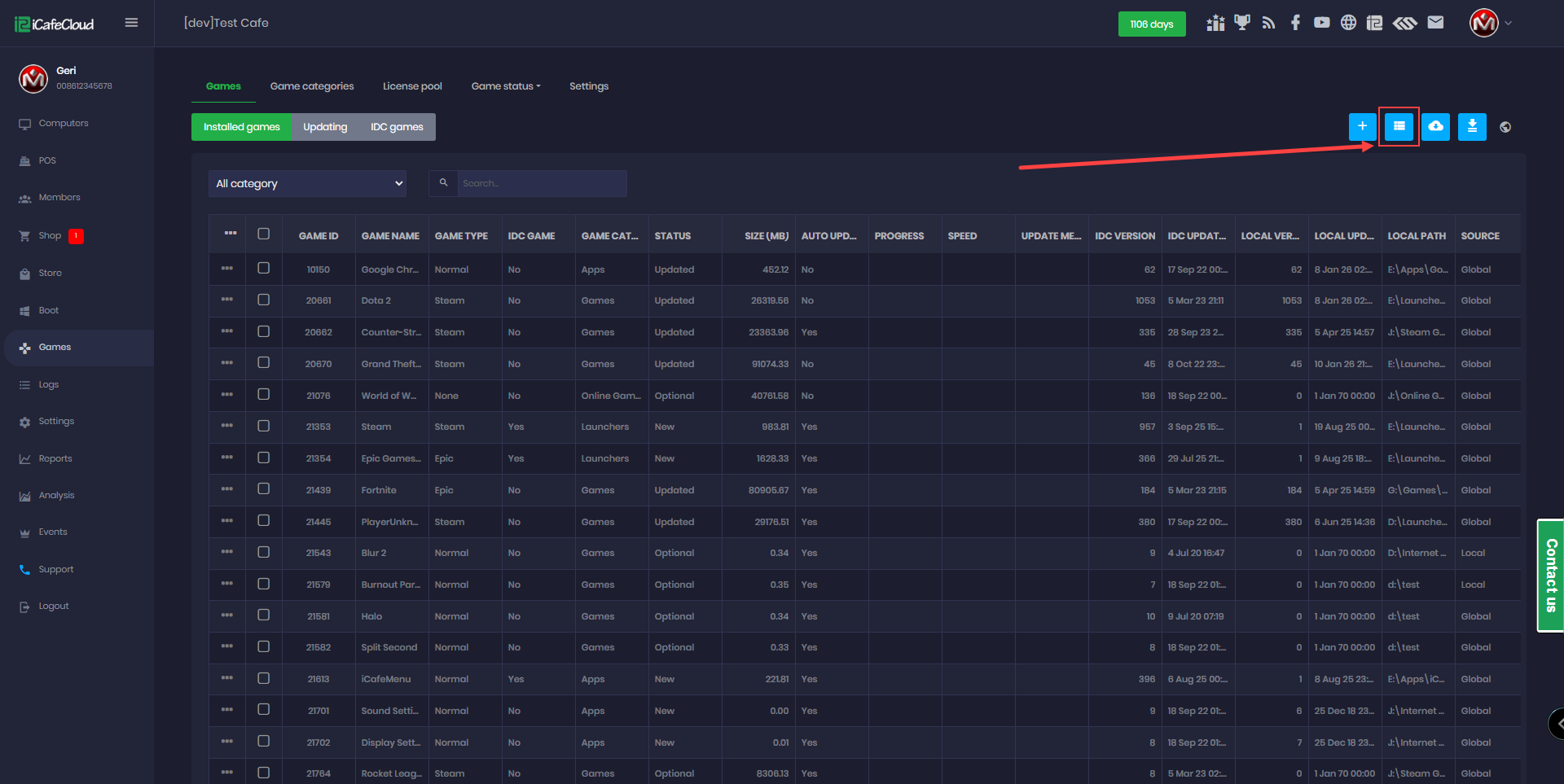This screenshot has width=1564, height=784.
Task: Check the box for the Dota 2 row
Action: [x=263, y=300]
